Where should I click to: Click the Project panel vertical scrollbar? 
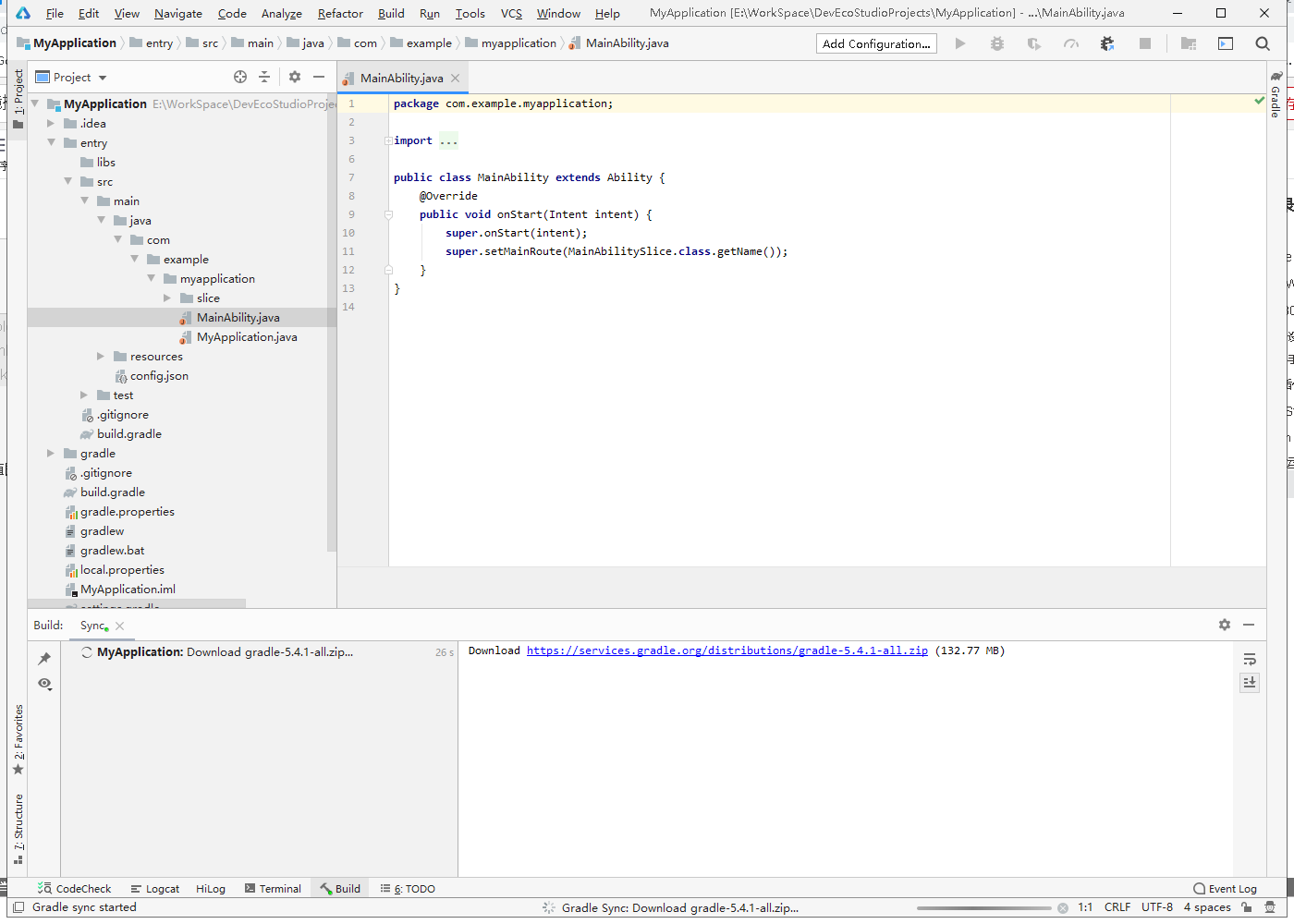coord(331,323)
